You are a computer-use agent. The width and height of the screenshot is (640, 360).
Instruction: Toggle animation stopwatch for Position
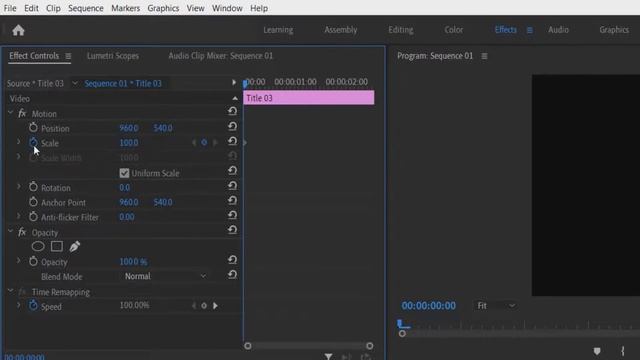[x=33, y=128]
